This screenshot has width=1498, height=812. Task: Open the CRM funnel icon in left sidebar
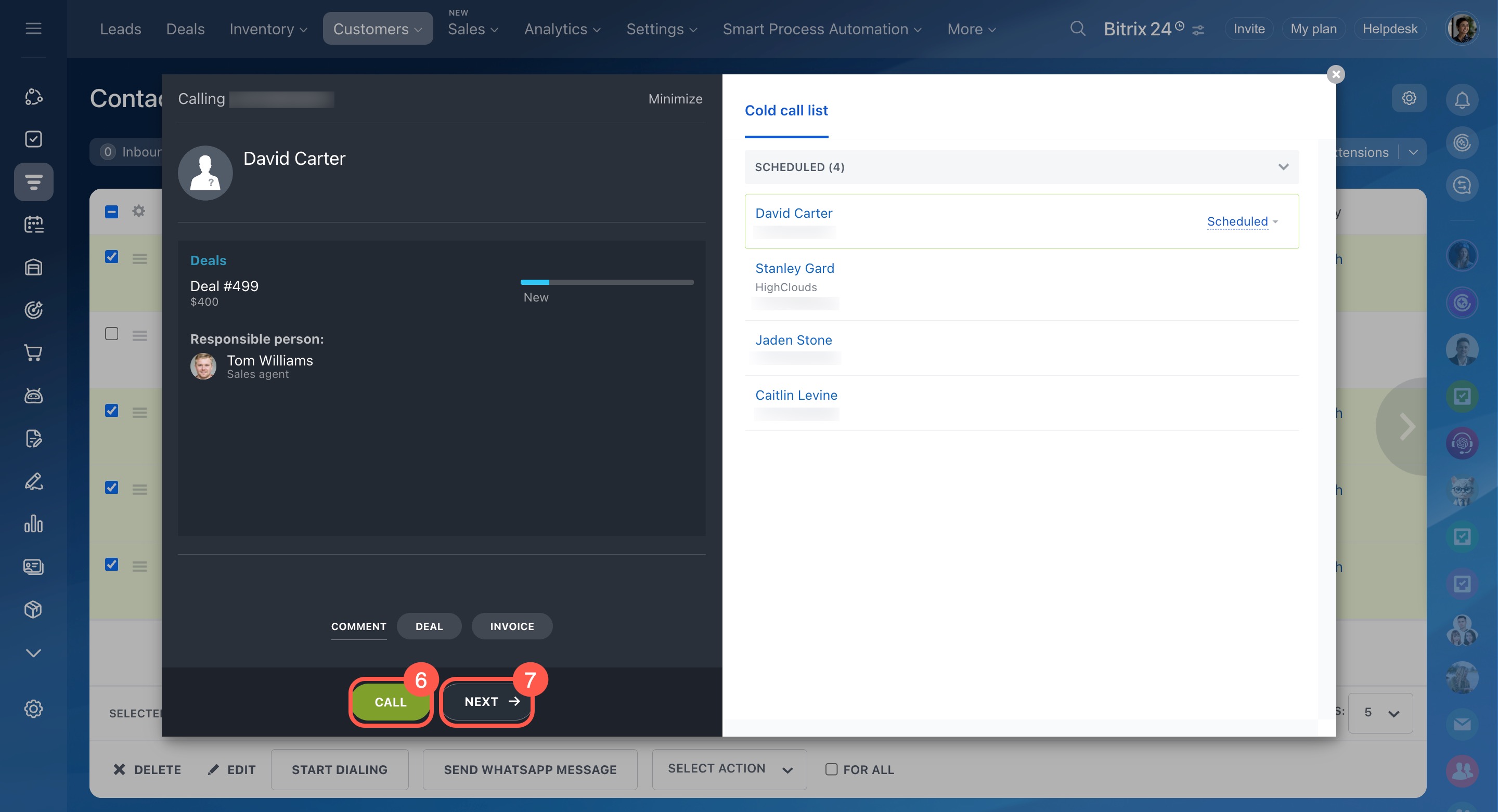click(34, 182)
